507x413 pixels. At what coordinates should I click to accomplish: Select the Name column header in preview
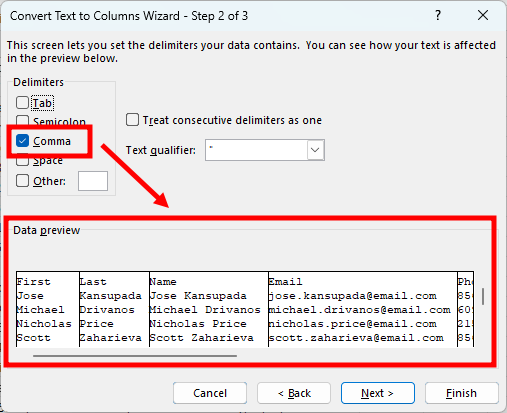point(163,282)
